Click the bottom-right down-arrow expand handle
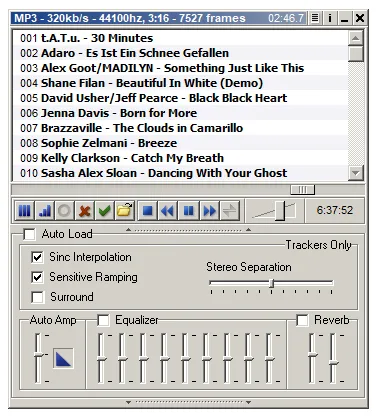Screen dimensions: 378x418 coord(248,403)
